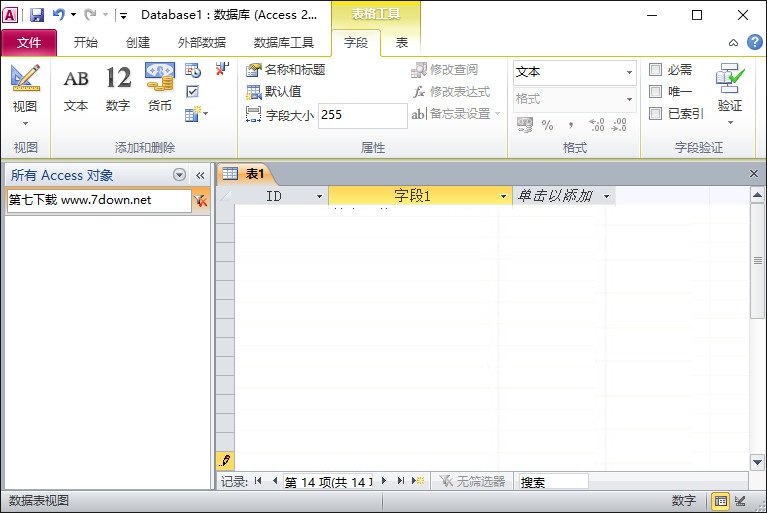
Task: Expand the 字段1 column header dropdown
Action: 504,197
